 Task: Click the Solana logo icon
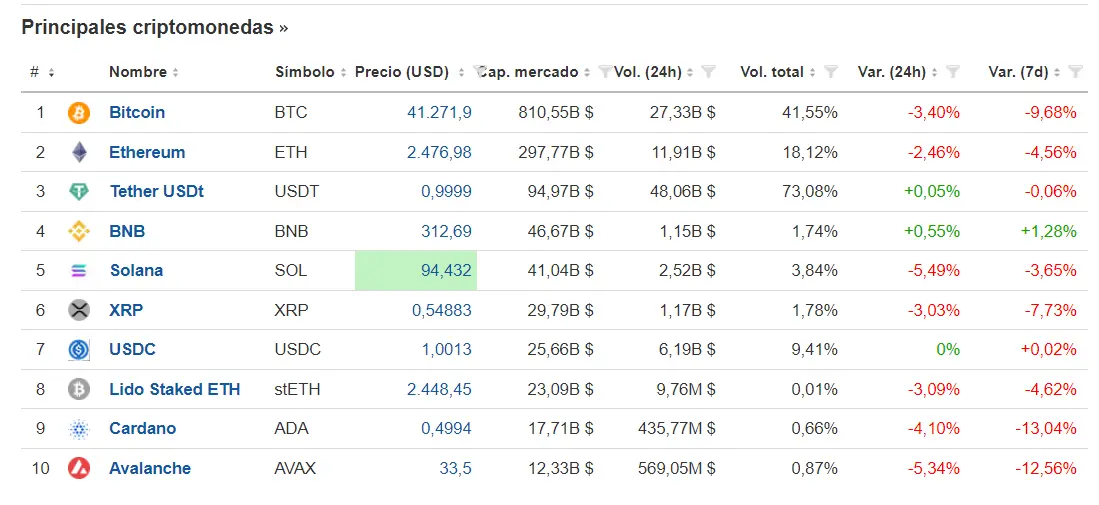(79, 270)
